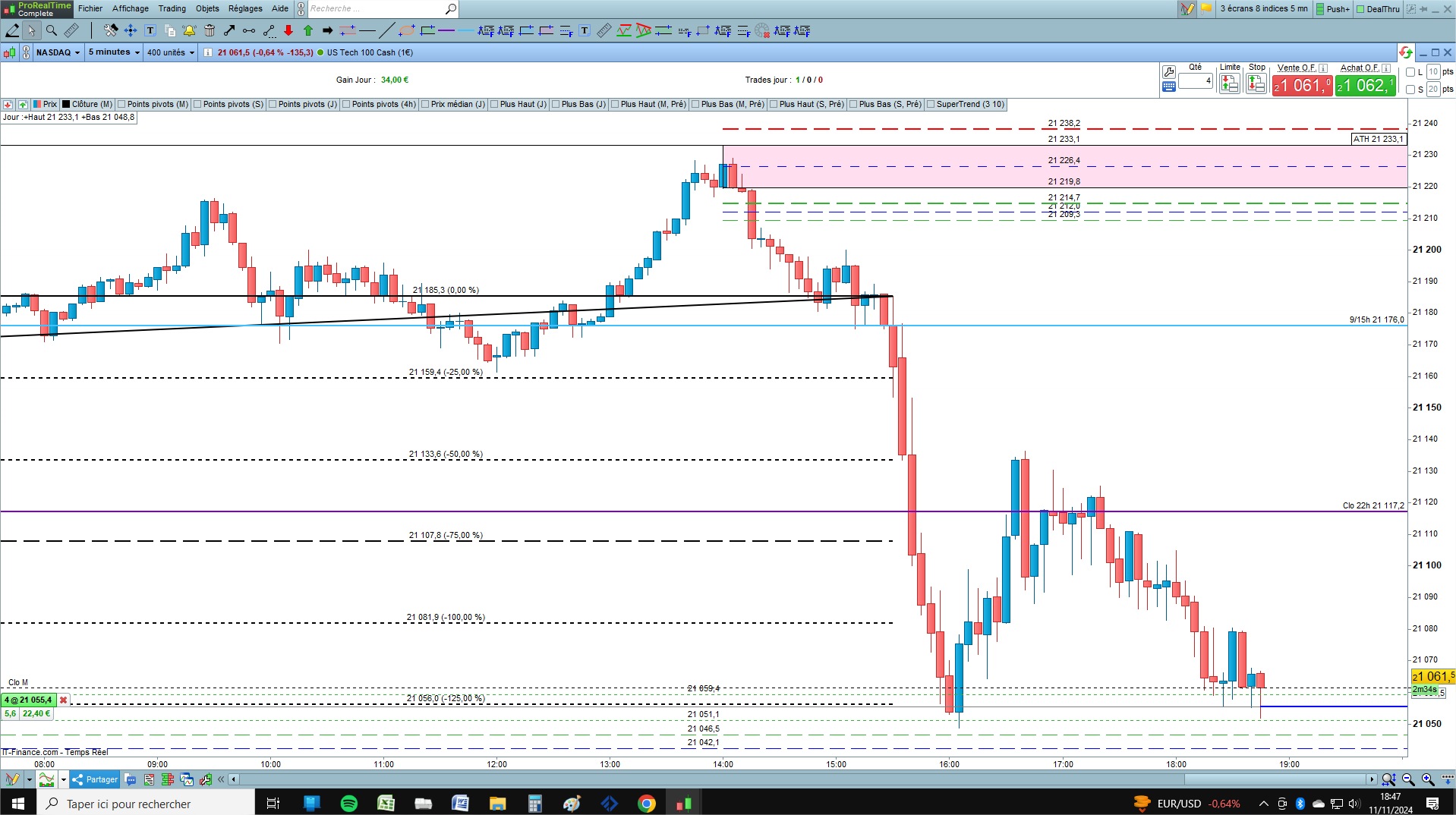Select the green up arrow tool
This screenshot has width=1456, height=815.
click(x=308, y=30)
